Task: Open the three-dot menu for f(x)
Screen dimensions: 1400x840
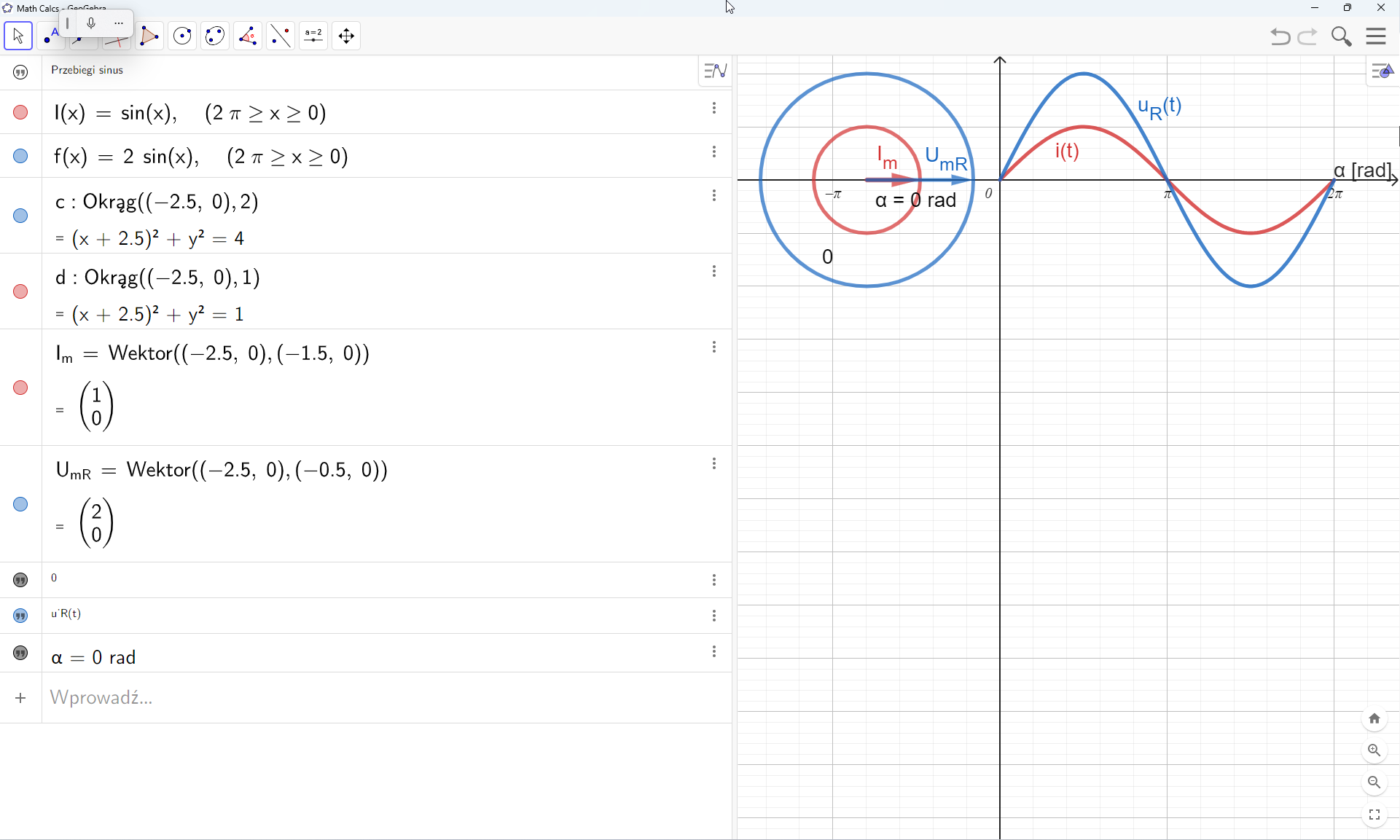Action: click(x=714, y=152)
